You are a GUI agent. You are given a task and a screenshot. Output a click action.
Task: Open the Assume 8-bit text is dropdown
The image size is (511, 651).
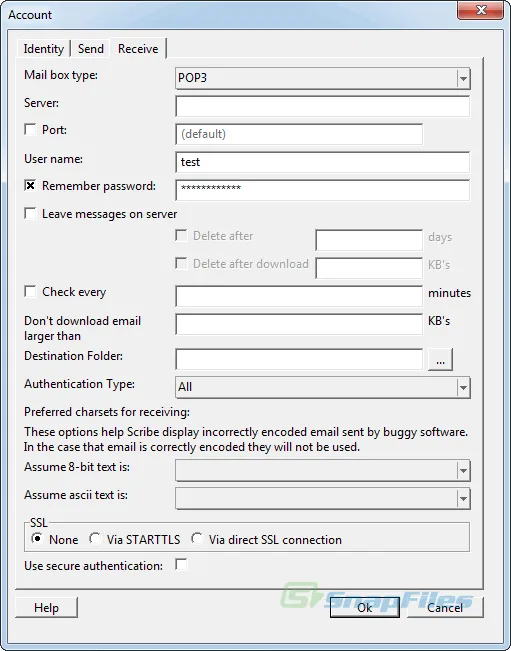point(323,470)
